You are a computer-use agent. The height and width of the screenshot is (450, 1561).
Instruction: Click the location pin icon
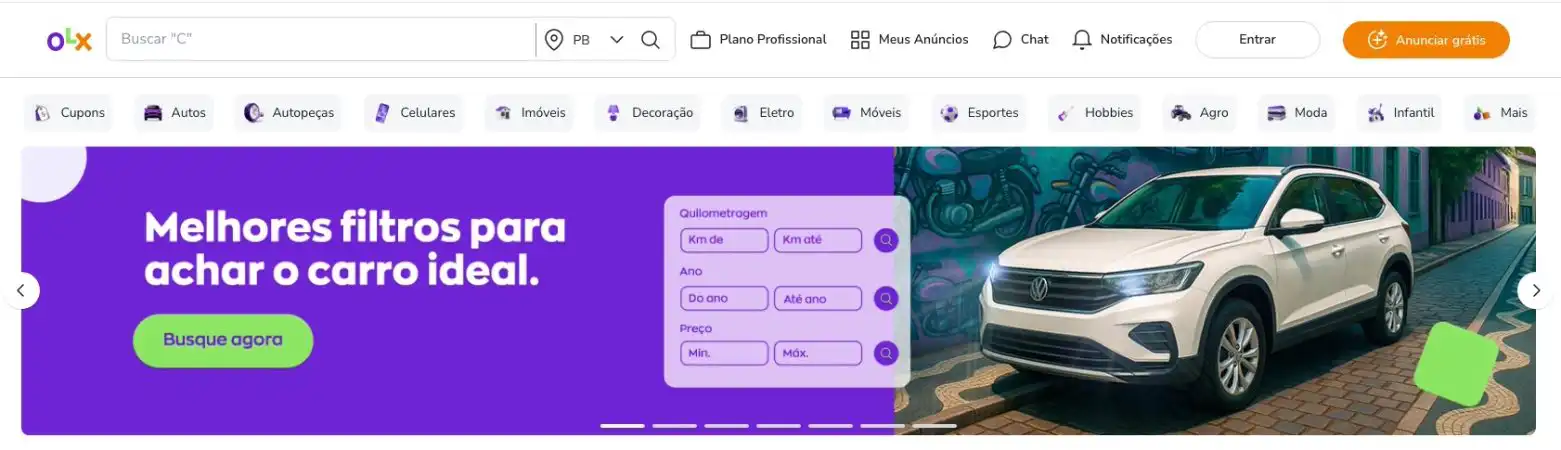554,40
